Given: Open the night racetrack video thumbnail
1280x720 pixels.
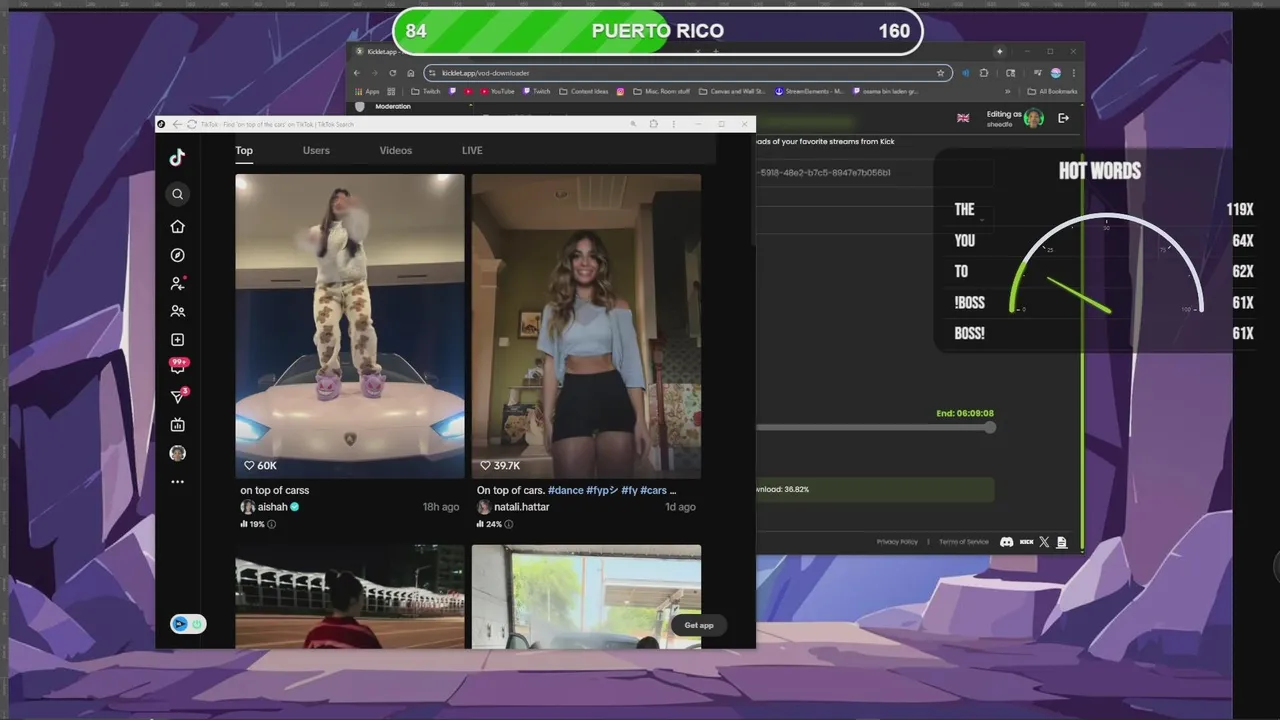Looking at the screenshot, I should [x=350, y=597].
